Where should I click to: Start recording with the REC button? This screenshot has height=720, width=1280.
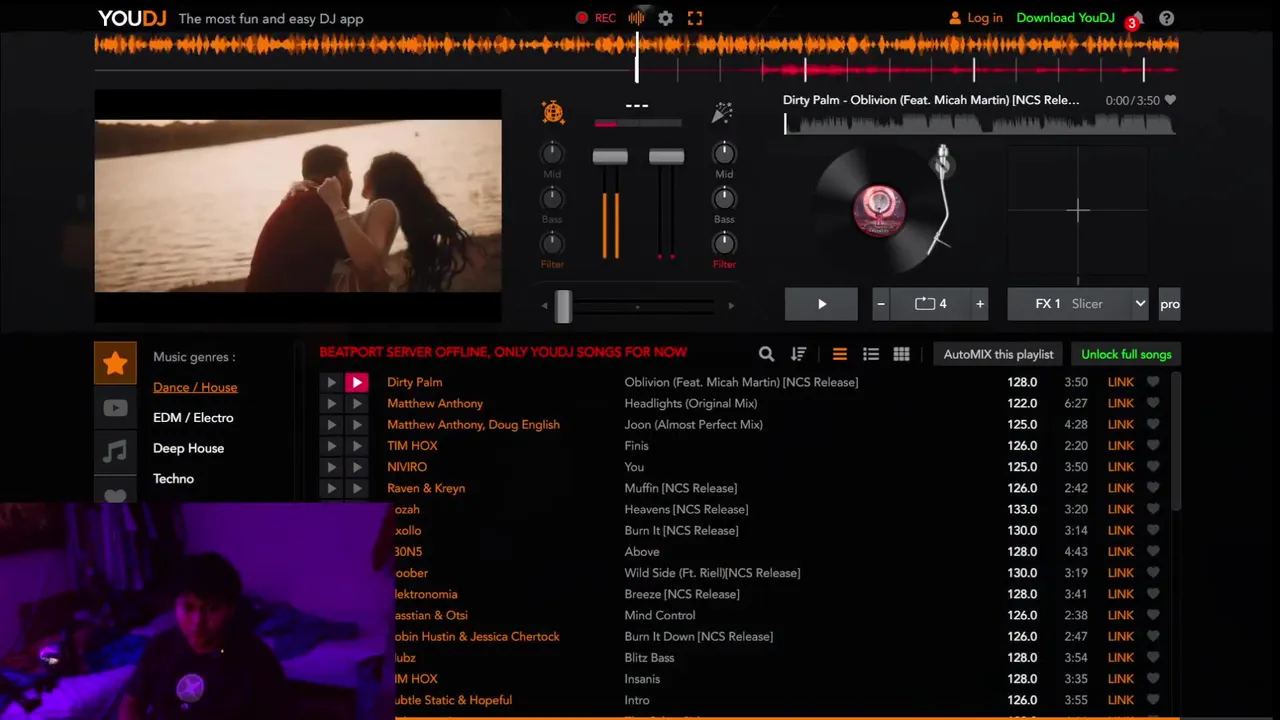coord(595,18)
